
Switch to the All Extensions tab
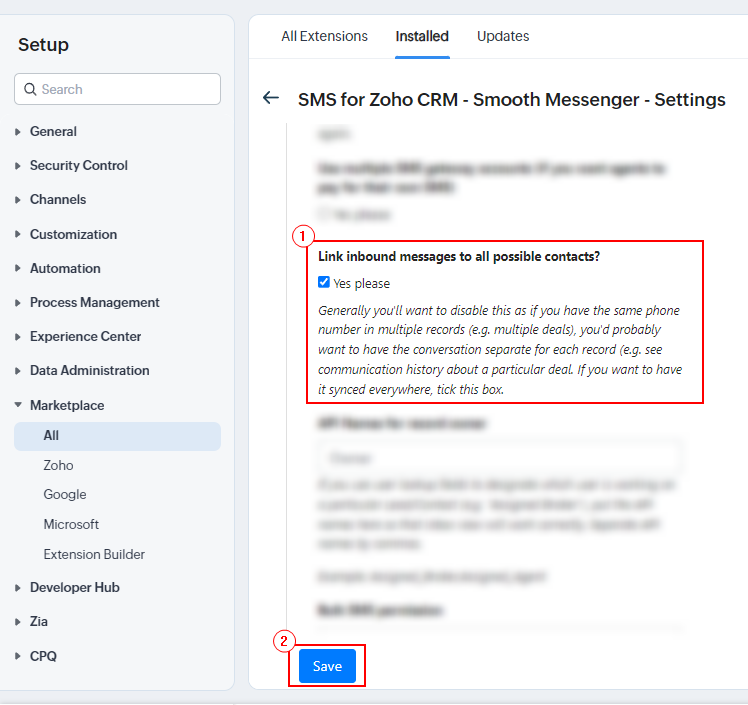pos(324,36)
